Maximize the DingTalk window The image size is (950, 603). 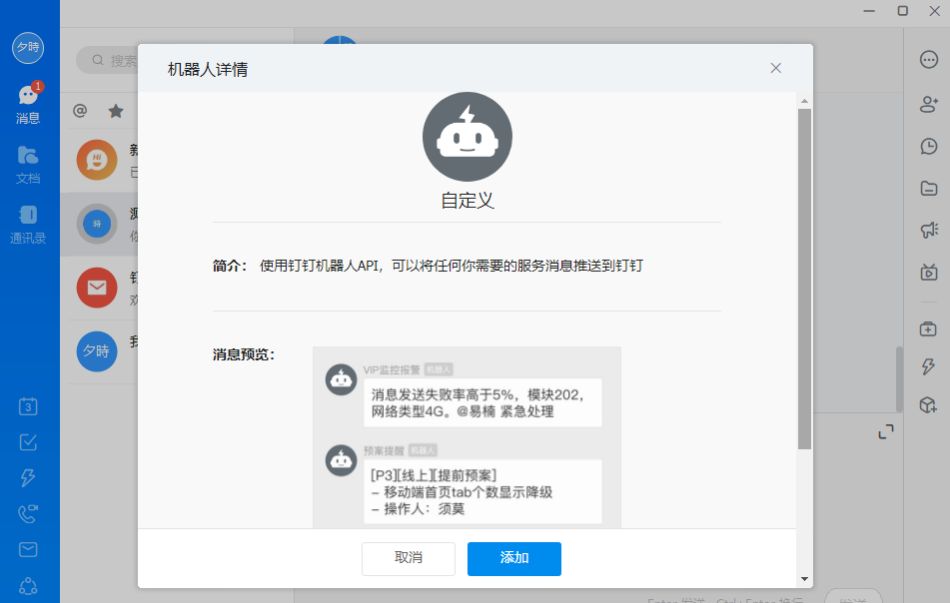coord(903,11)
